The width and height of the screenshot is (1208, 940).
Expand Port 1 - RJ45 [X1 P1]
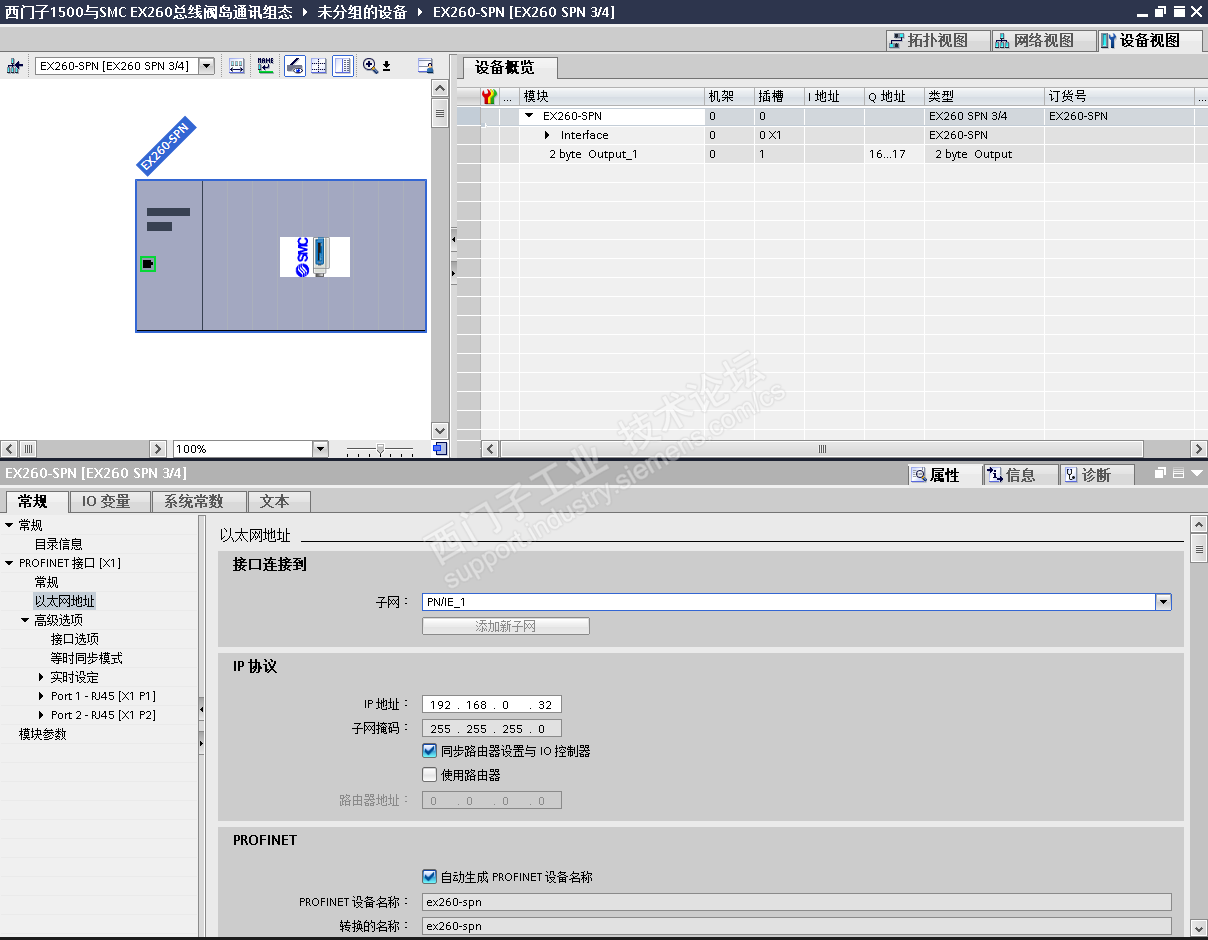[41, 696]
